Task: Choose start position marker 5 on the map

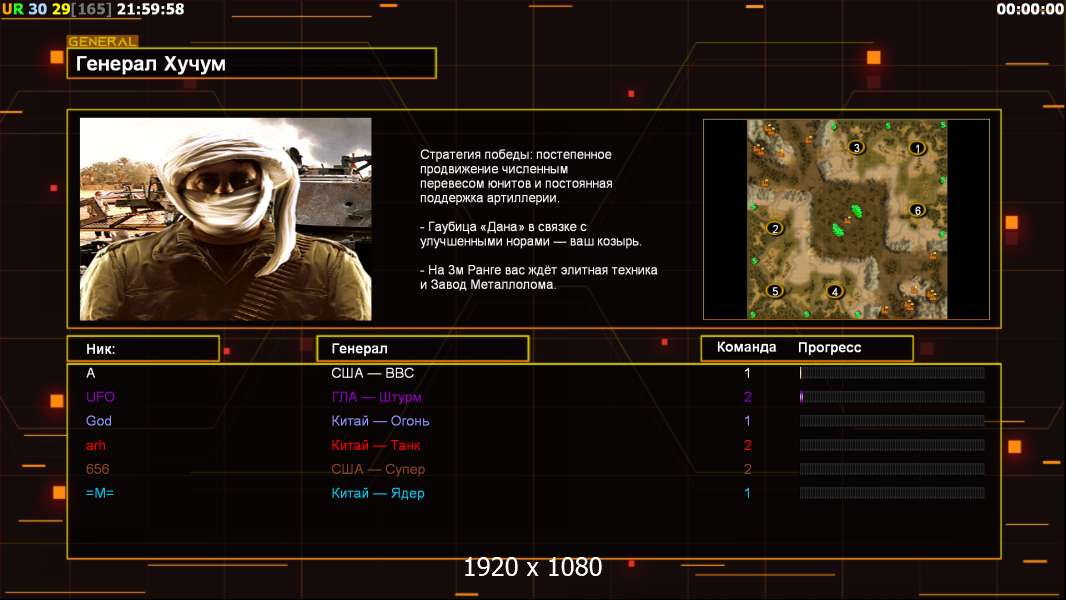Action: click(773, 291)
